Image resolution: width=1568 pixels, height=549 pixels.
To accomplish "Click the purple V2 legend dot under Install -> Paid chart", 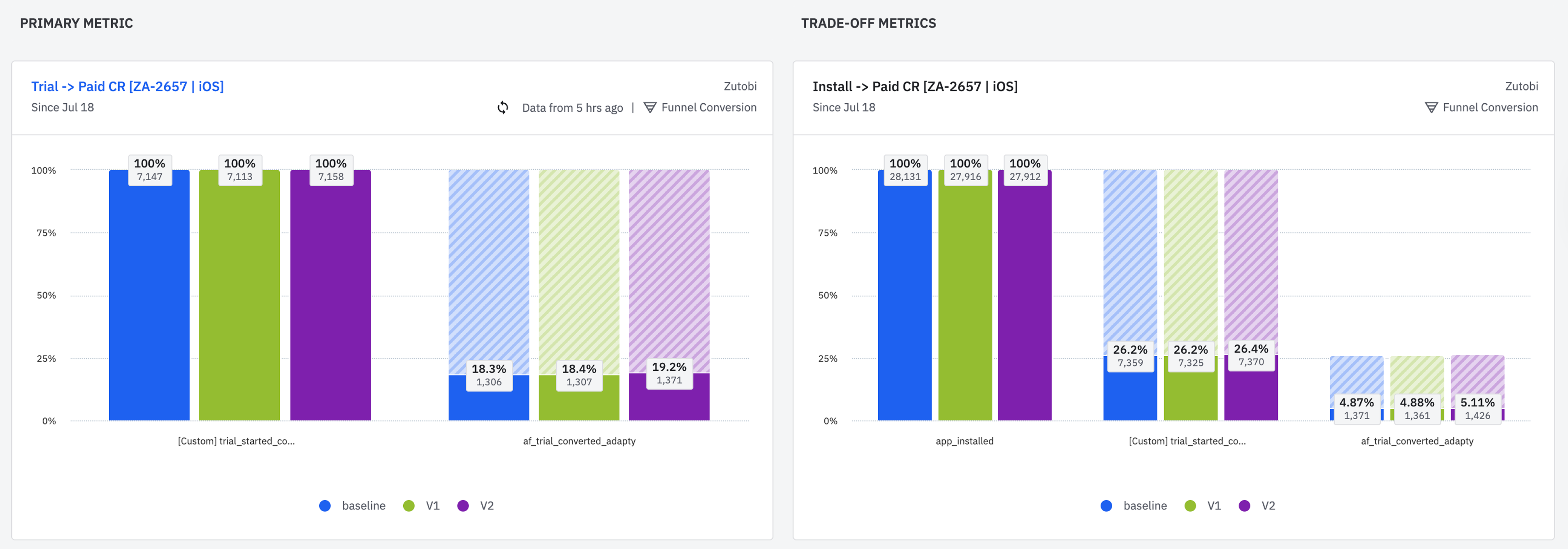I will coord(1245,506).
